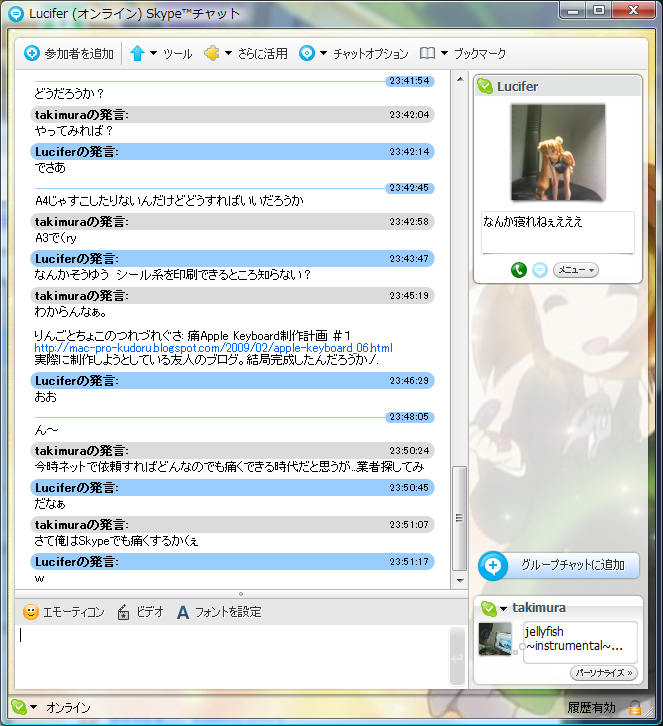Click the orange history lock icon
This screenshot has height=726, width=663.
click(x=635, y=707)
